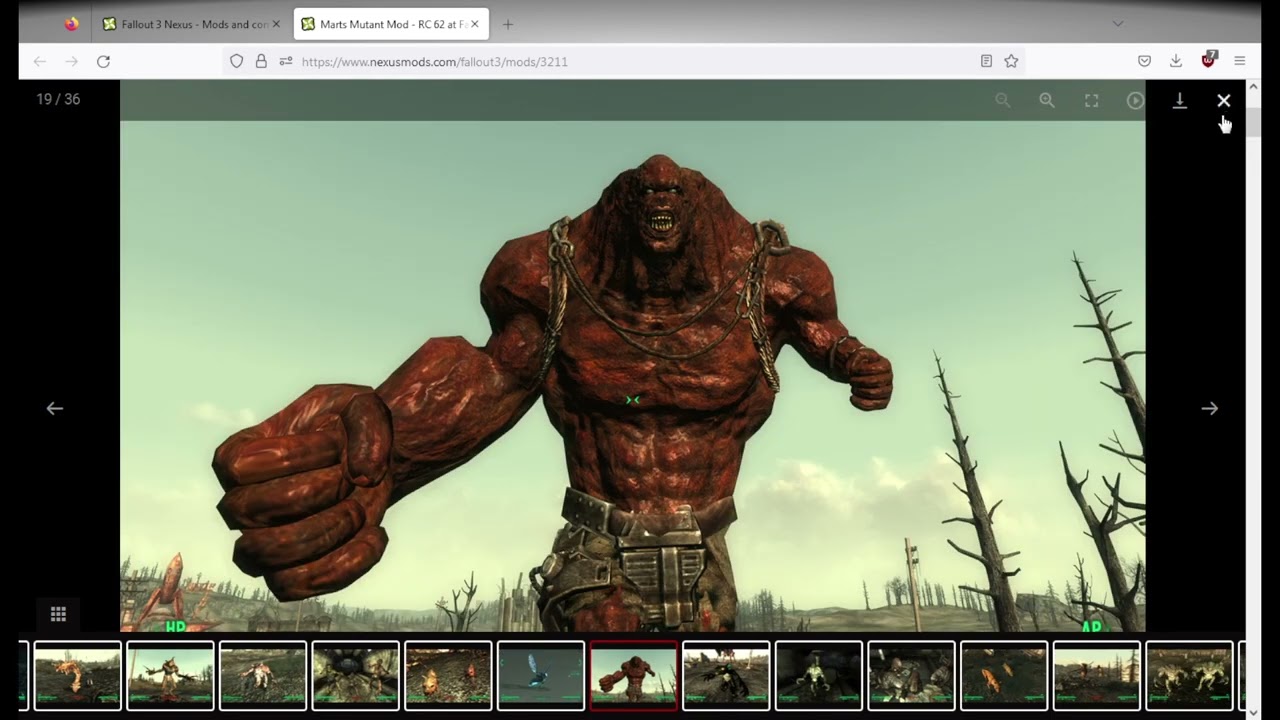Close the Fallout 3 Nexus tab
The image size is (1280, 720).
pos(277,24)
